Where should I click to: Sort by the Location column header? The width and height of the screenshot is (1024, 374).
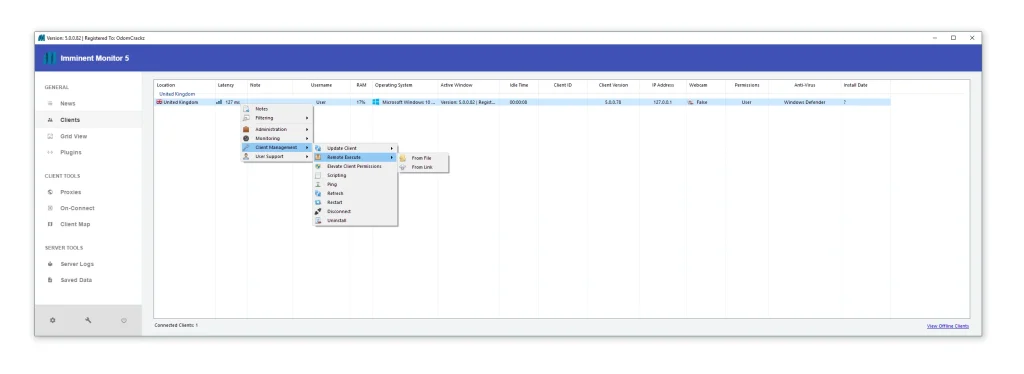point(166,86)
